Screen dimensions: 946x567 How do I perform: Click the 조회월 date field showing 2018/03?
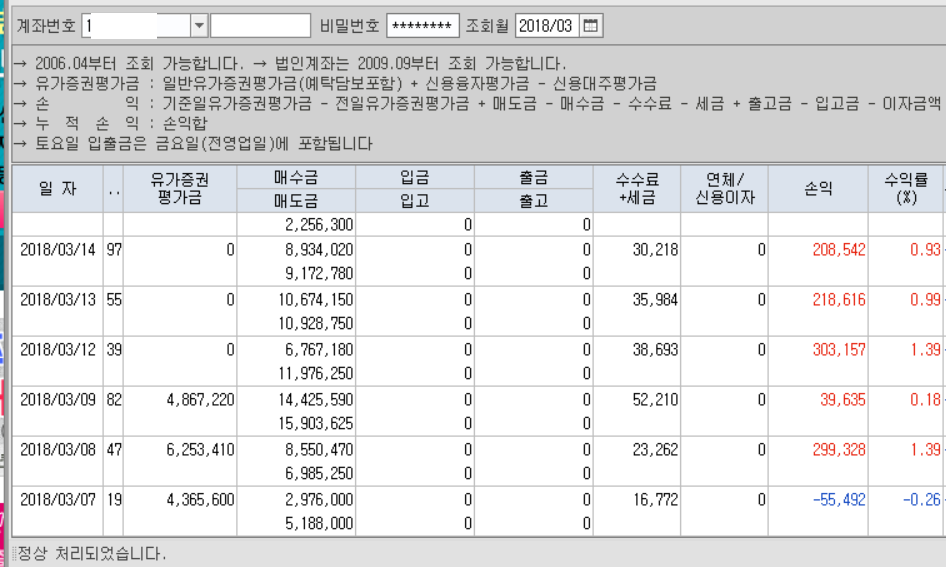pyautogui.click(x=546, y=26)
